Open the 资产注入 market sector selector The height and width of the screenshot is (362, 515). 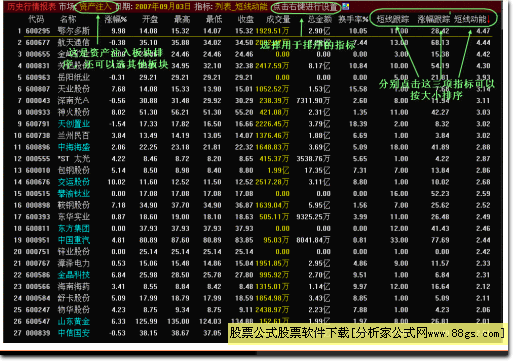click(x=96, y=7)
